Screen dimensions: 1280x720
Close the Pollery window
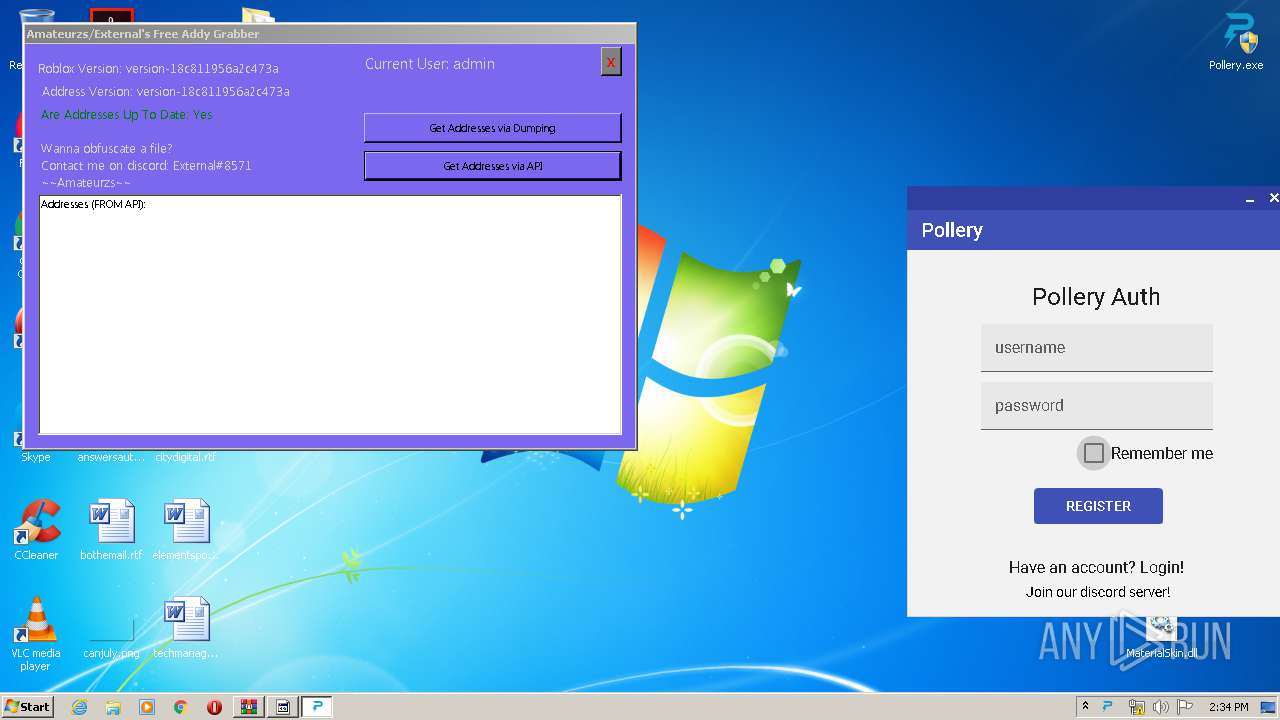(x=1273, y=198)
